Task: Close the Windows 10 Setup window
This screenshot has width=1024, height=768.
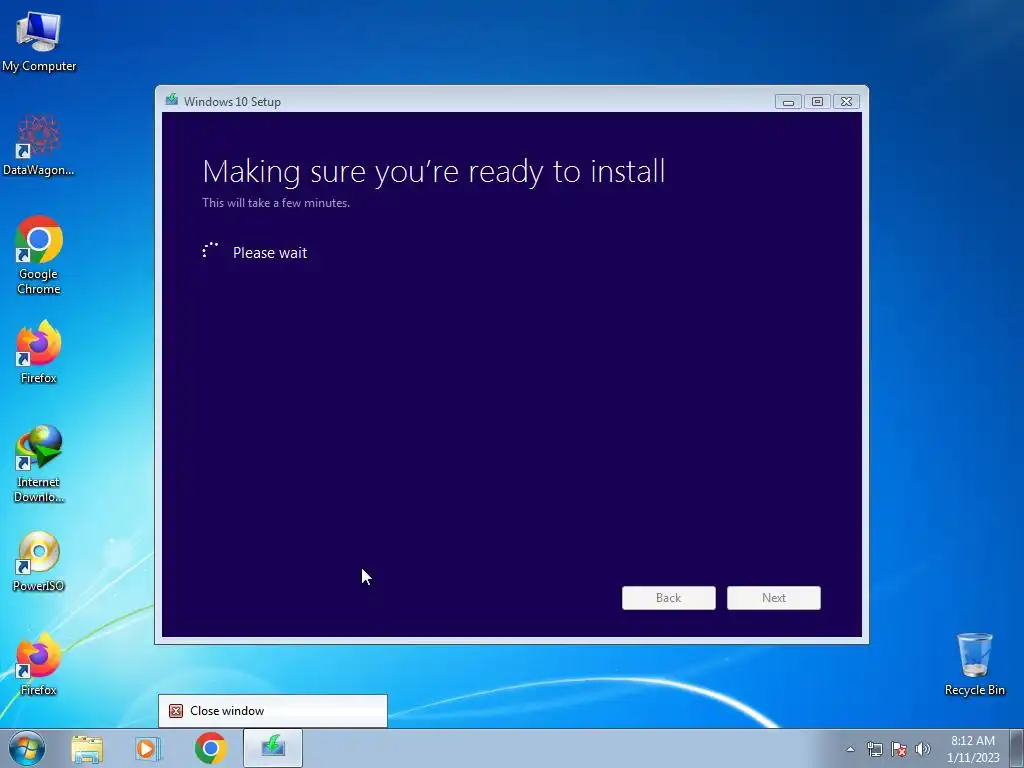Action: (x=846, y=102)
